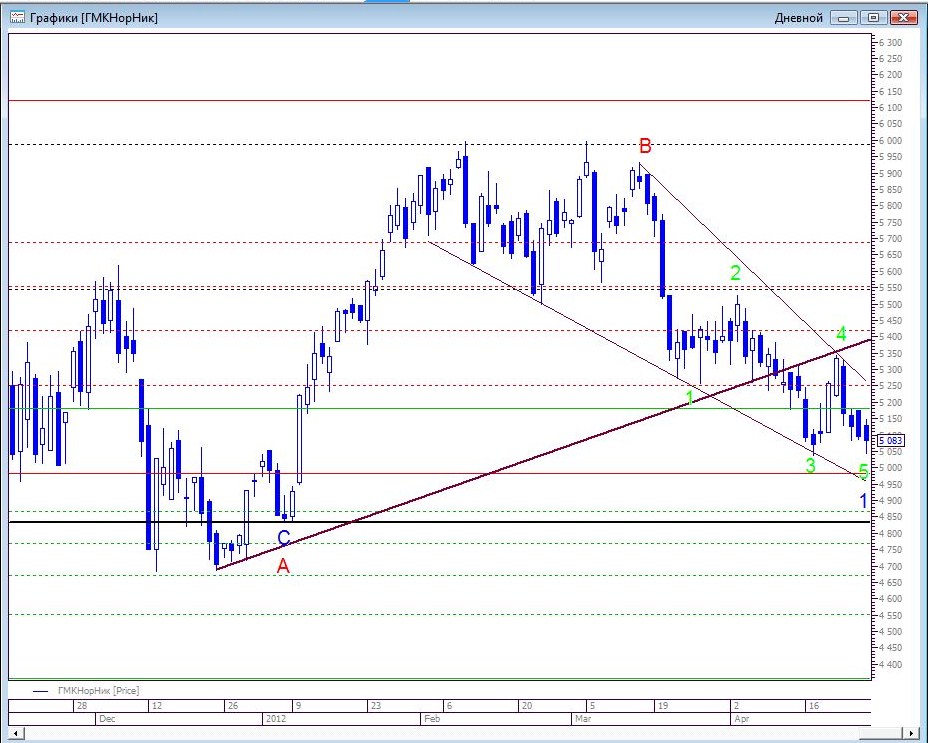
Task: Click the chart window icon in the title bar
Action: 18,17
